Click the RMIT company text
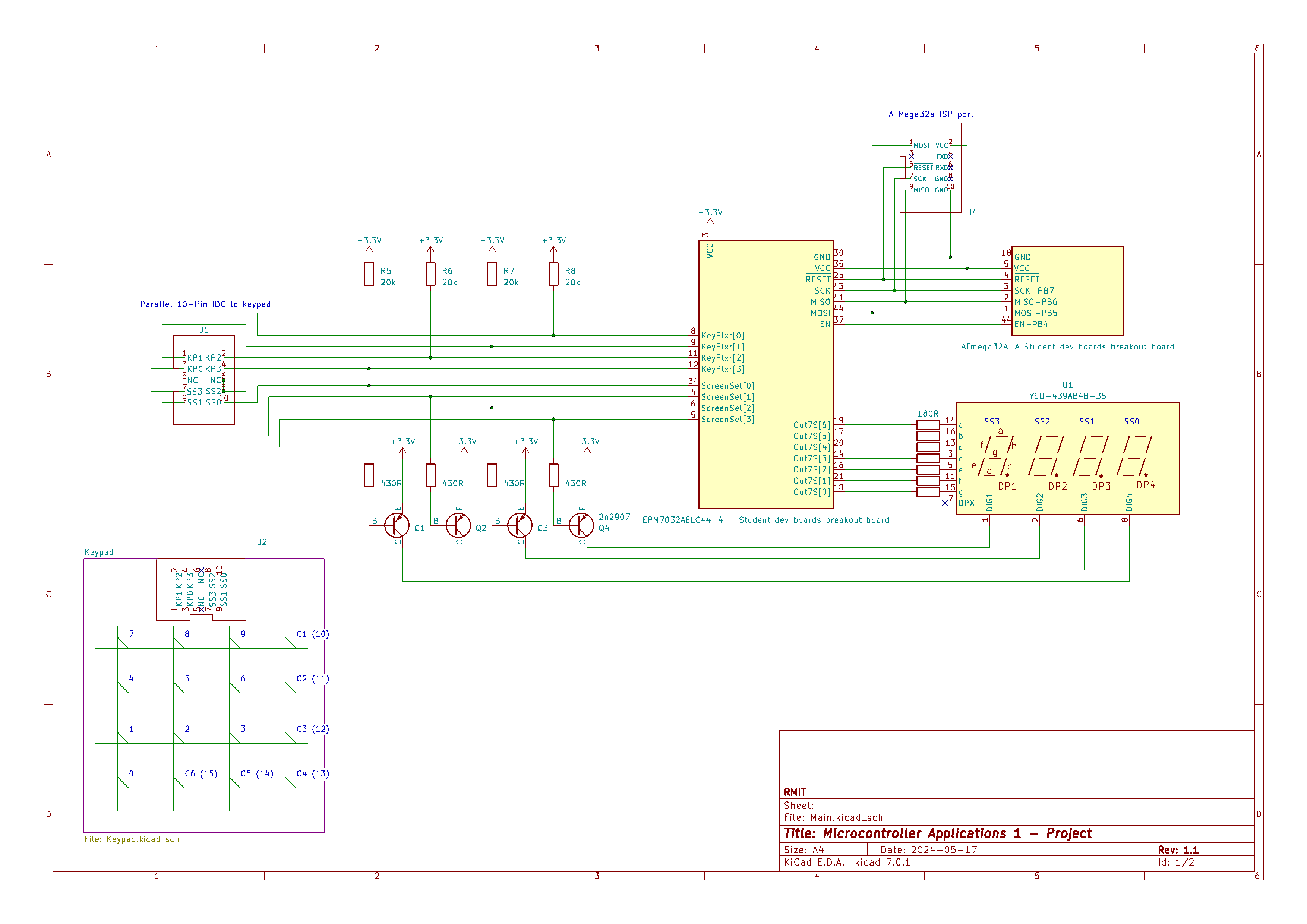The width and height of the screenshot is (1307, 924). pyautogui.click(x=795, y=792)
